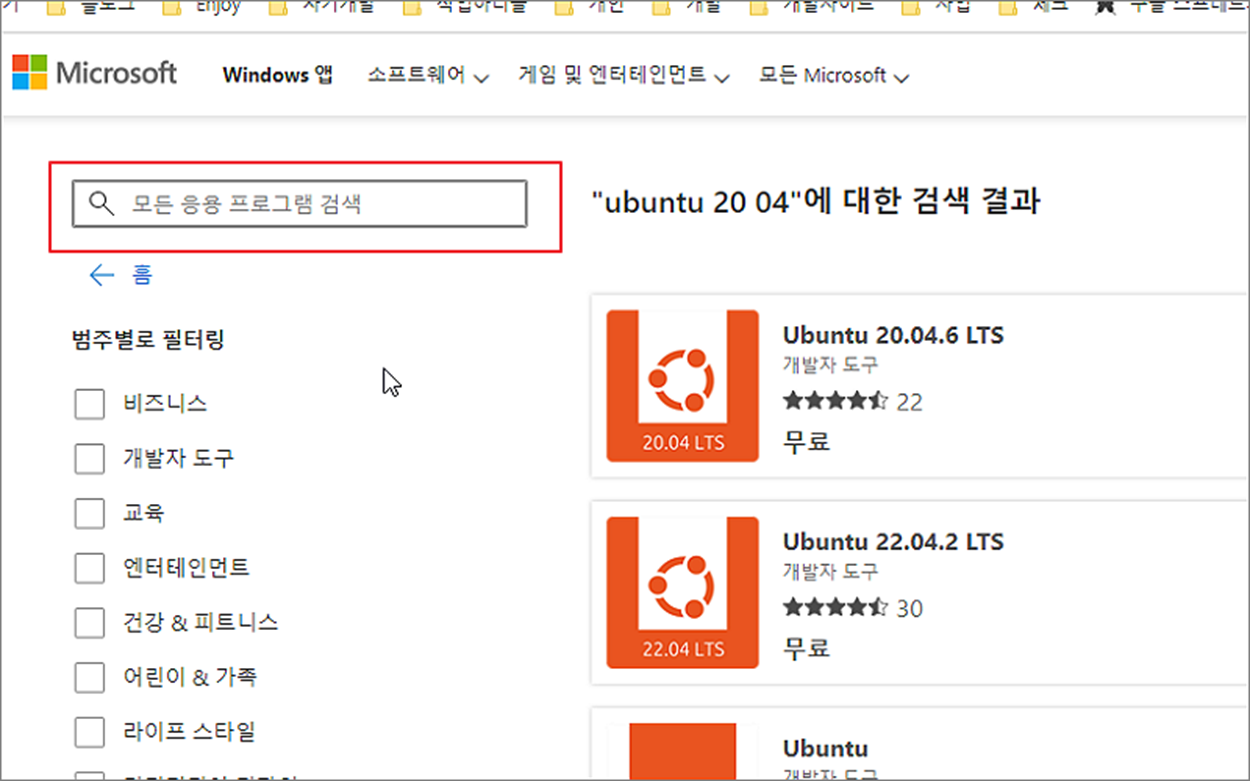Open the plain Ubuntu app icon
1250x781 pixels.
(x=683, y=750)
